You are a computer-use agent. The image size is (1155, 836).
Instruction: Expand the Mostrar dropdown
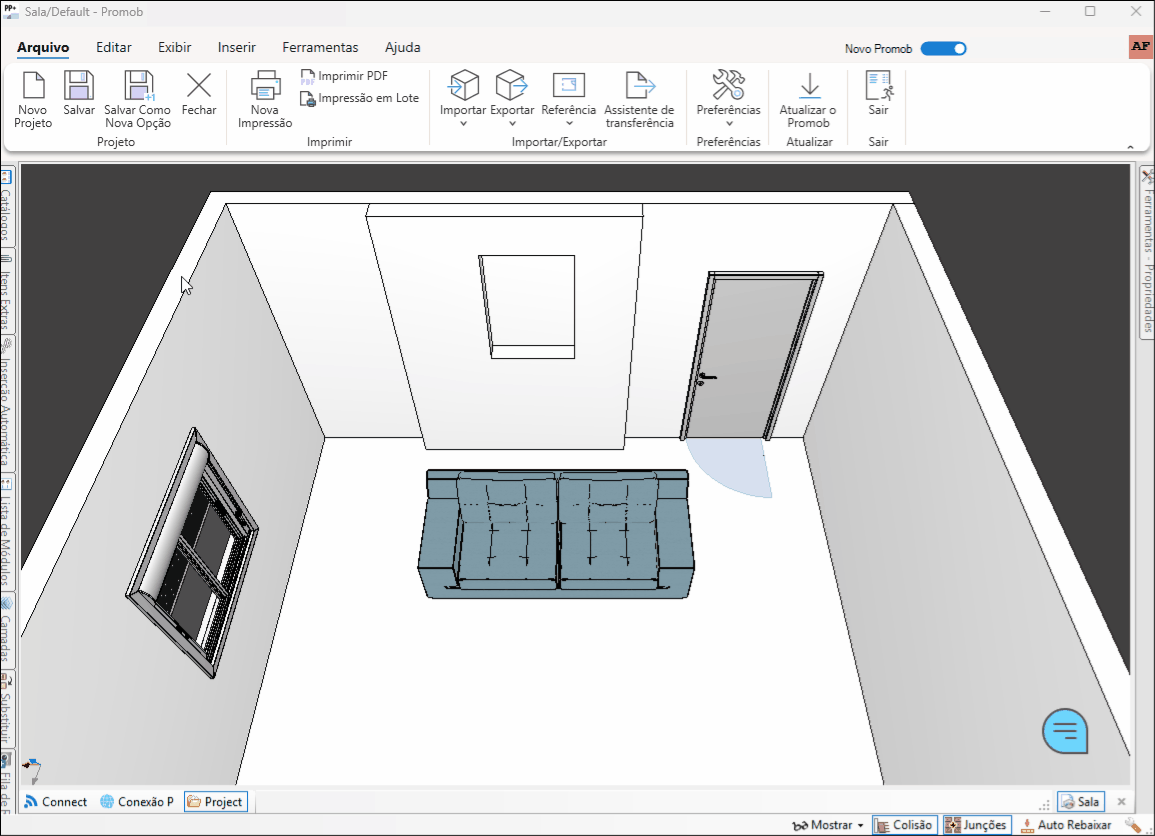tap(827, 824)
